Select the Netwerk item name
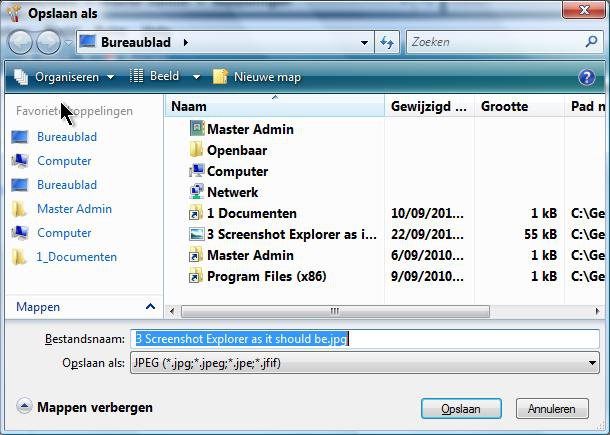The width and height of the screenshot is (610, 435). pos(233,192)
